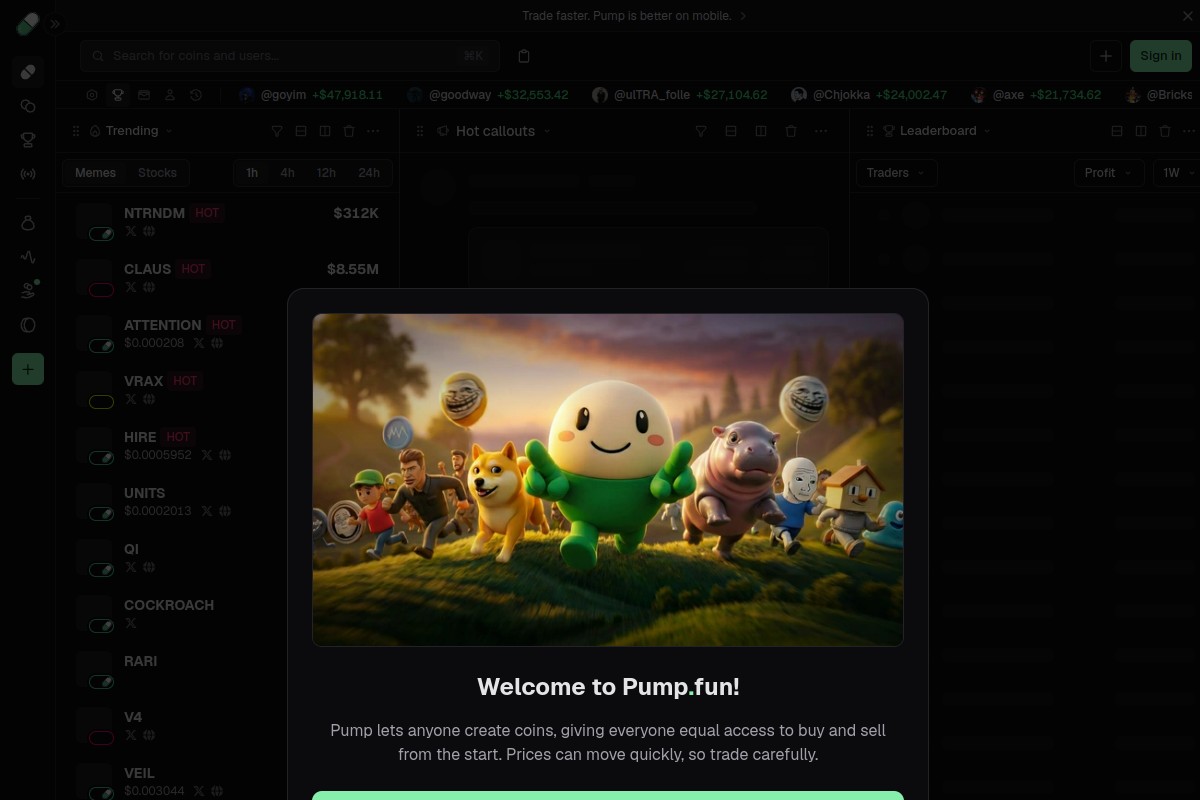Expand the sidebar with the double-chevron
1200x800 pixels.
(x=55, y=24)
